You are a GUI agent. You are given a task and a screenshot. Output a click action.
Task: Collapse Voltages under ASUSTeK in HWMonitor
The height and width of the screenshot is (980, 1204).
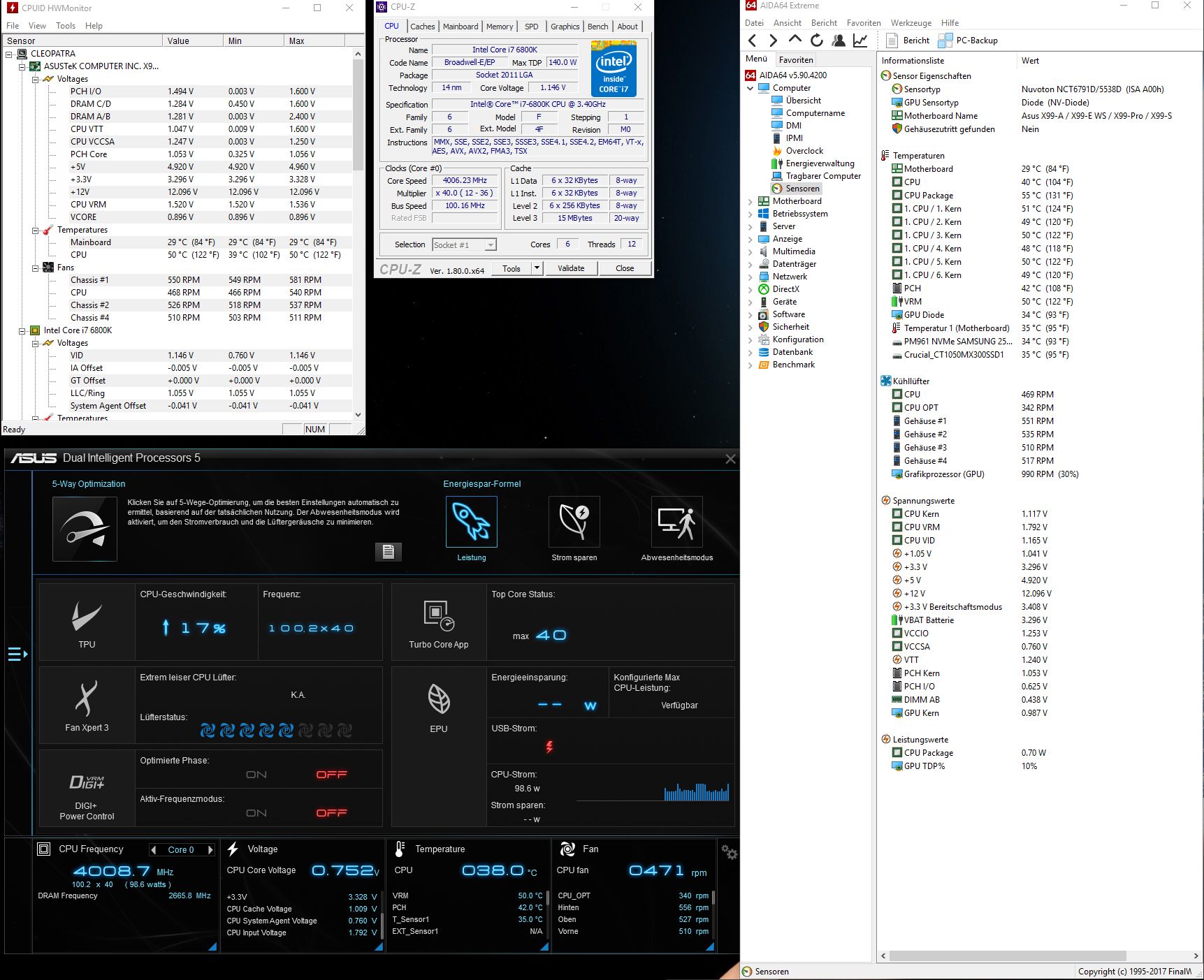pos(35,79)
